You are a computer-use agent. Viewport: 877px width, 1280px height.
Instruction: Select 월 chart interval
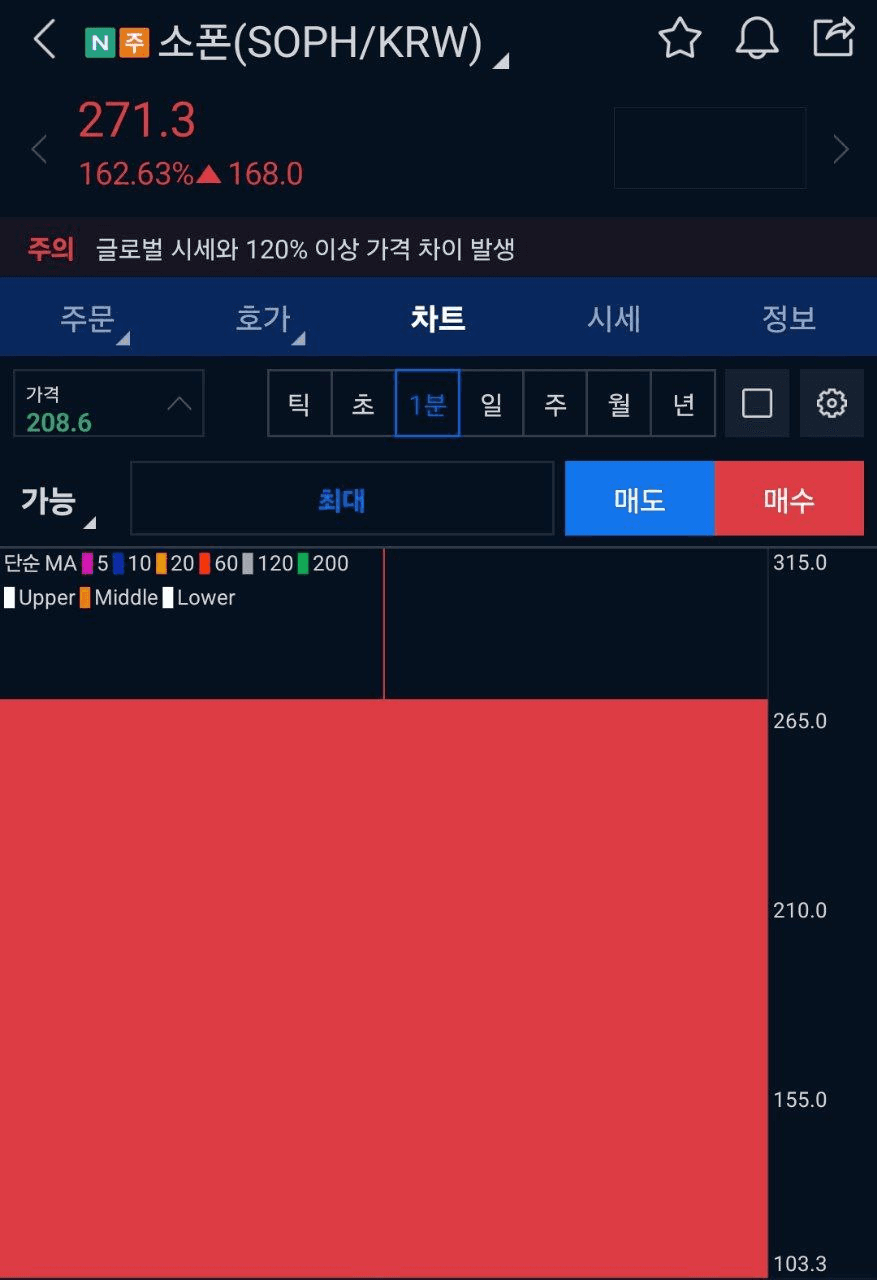(619, 403)
